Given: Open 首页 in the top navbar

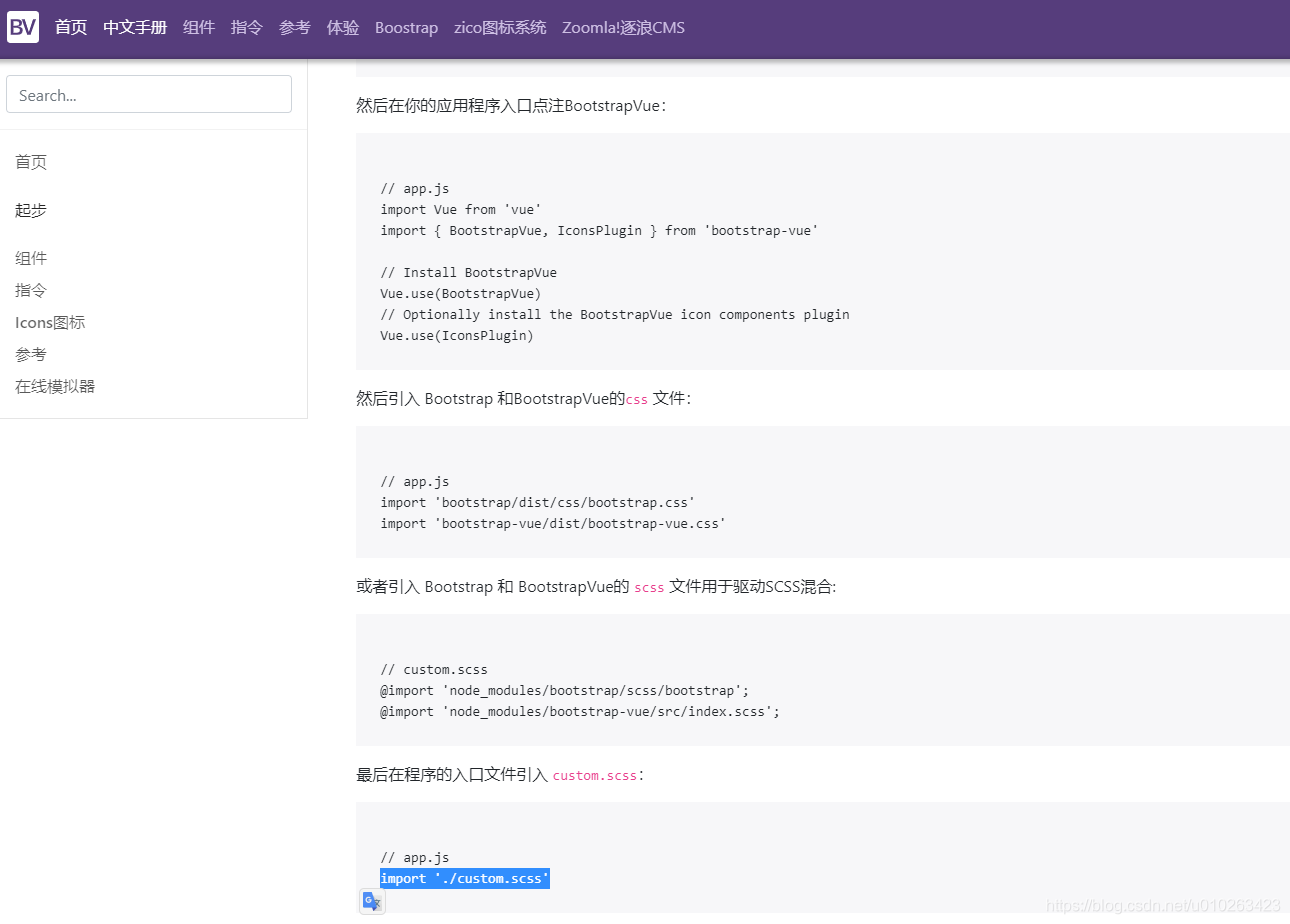Looking at the screenshot, I should click(x=70, y=27).
